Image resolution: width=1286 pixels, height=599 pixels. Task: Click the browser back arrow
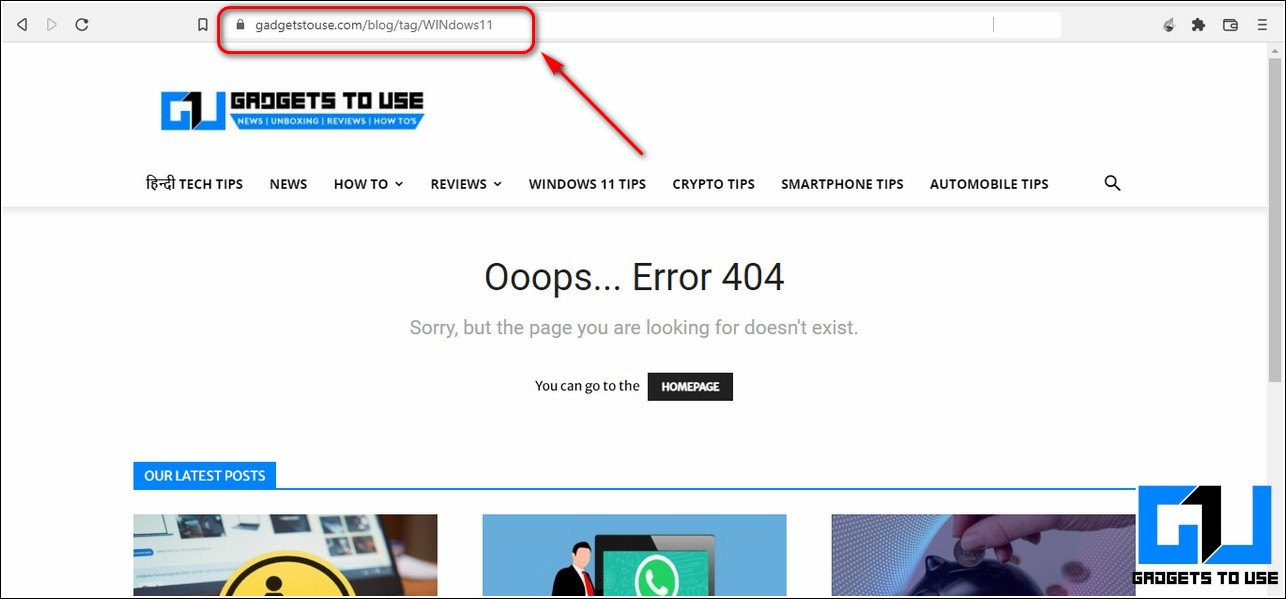click(x=22, y=25)
